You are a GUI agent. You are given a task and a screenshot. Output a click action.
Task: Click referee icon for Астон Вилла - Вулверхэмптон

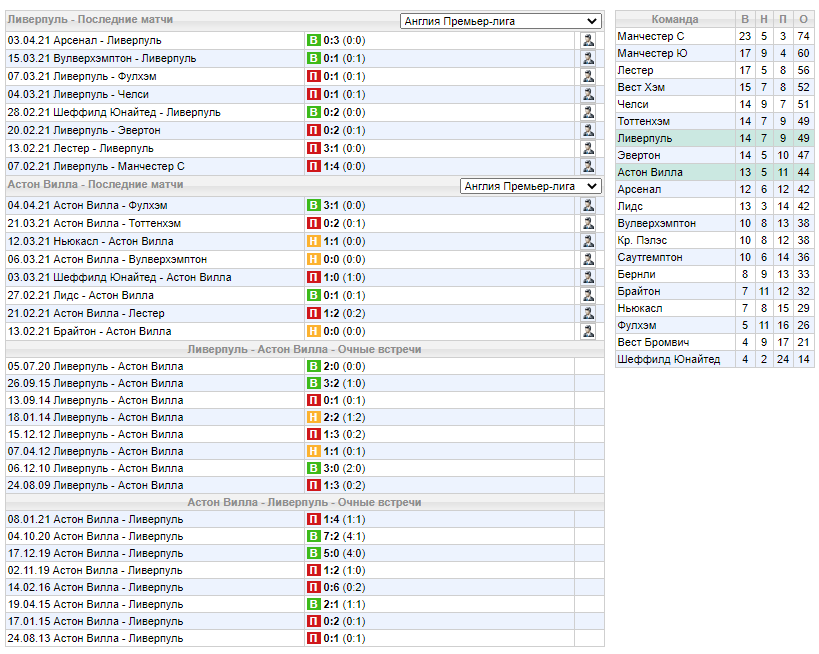click(x=588, y=259)
